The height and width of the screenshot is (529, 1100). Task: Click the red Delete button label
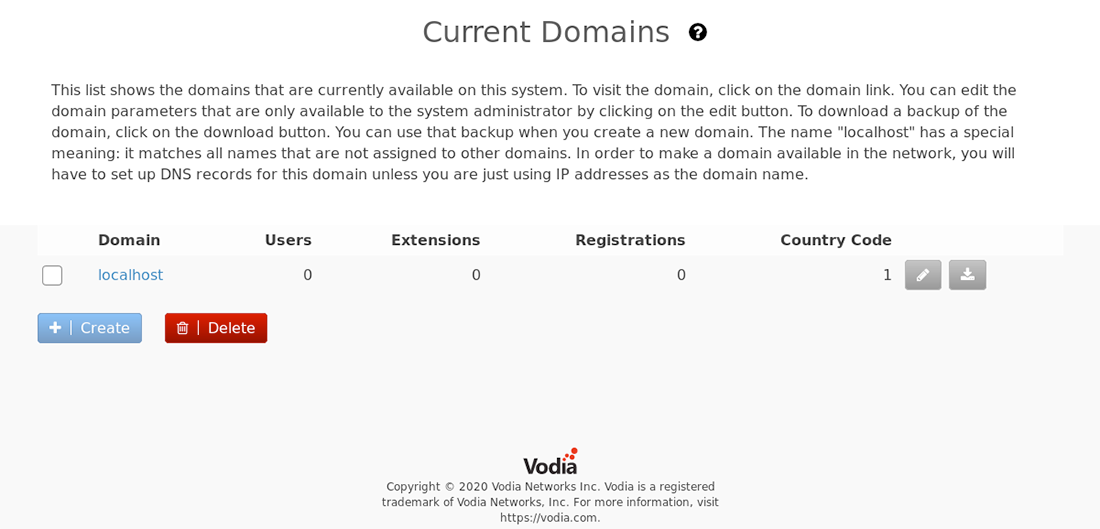[232, 328]
